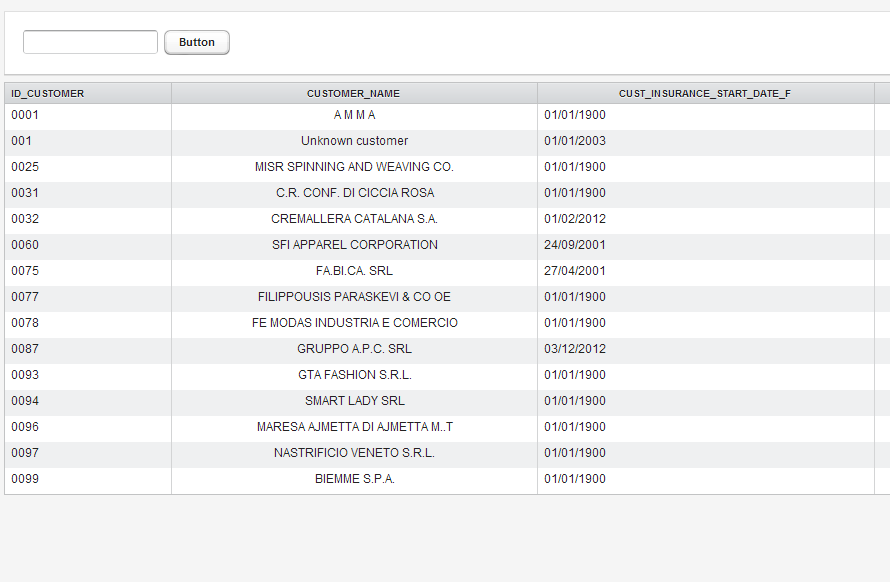Click the SMART LADY SRL cell
This screenshot has height=582, width=890.
354,401
